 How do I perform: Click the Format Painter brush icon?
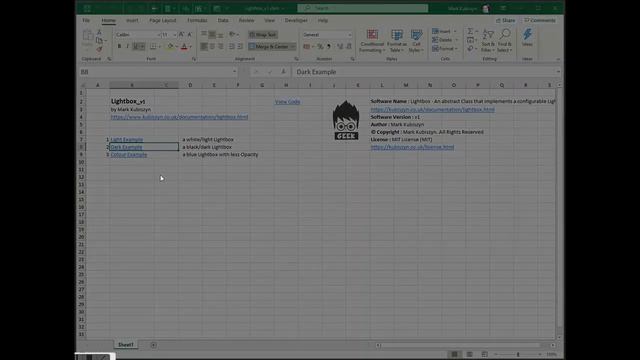point(99,49)
